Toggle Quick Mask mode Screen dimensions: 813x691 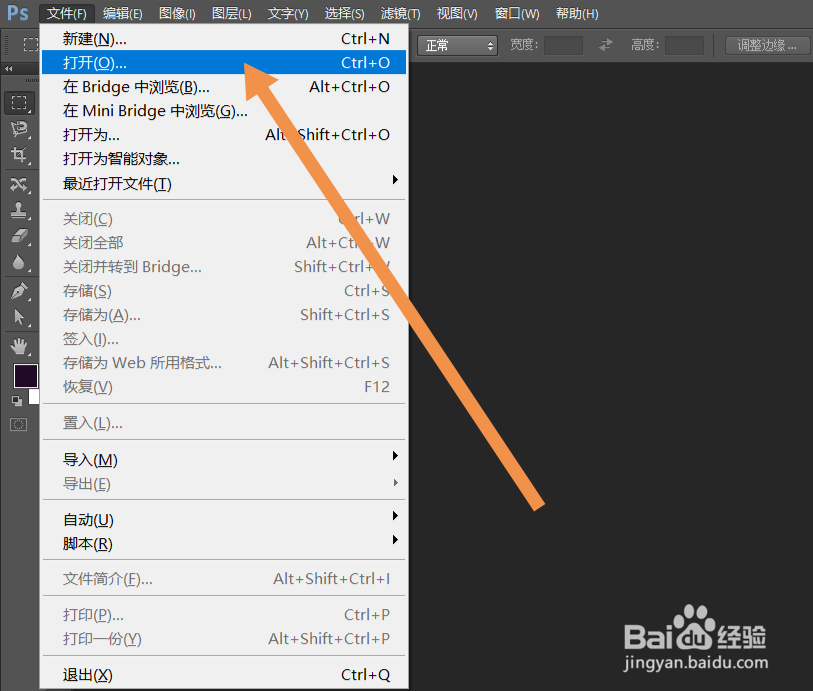[x=18, y=424]
